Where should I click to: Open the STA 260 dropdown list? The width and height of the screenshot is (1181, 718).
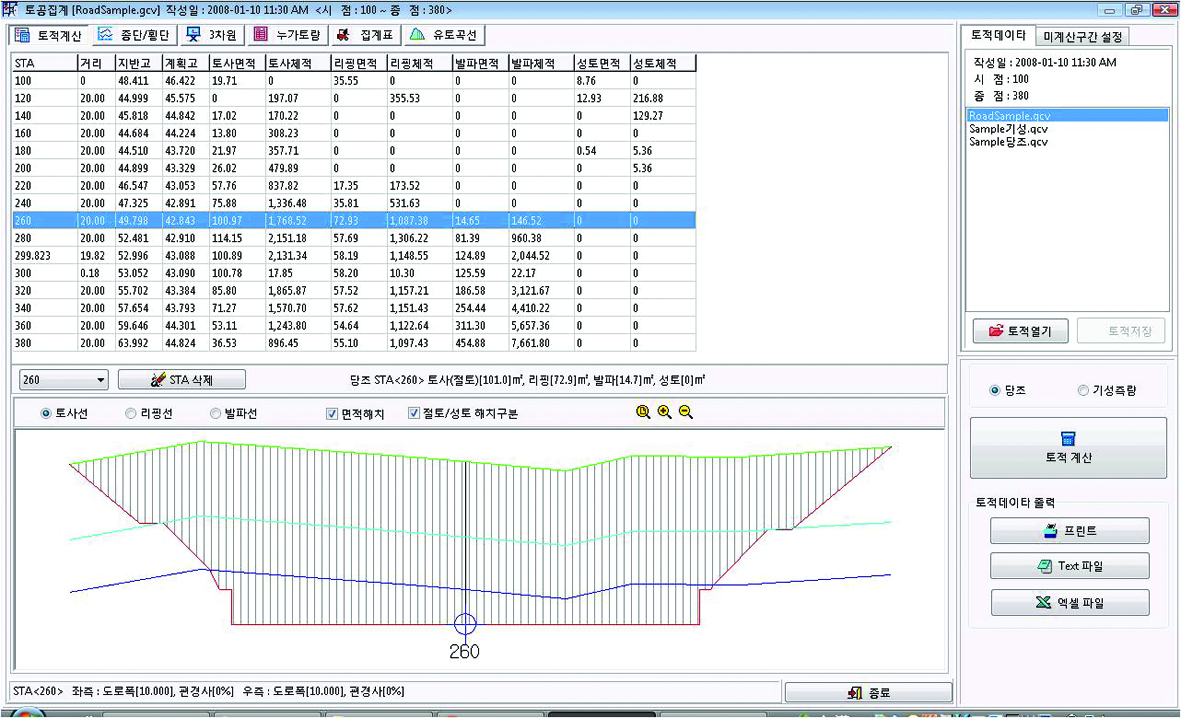[100, 380]
